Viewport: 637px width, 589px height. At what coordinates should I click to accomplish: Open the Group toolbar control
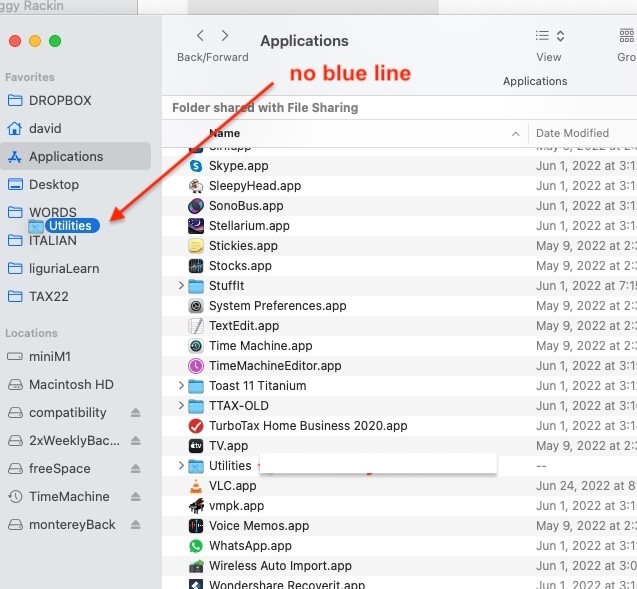pyautogui.click(x=626, y=36)
